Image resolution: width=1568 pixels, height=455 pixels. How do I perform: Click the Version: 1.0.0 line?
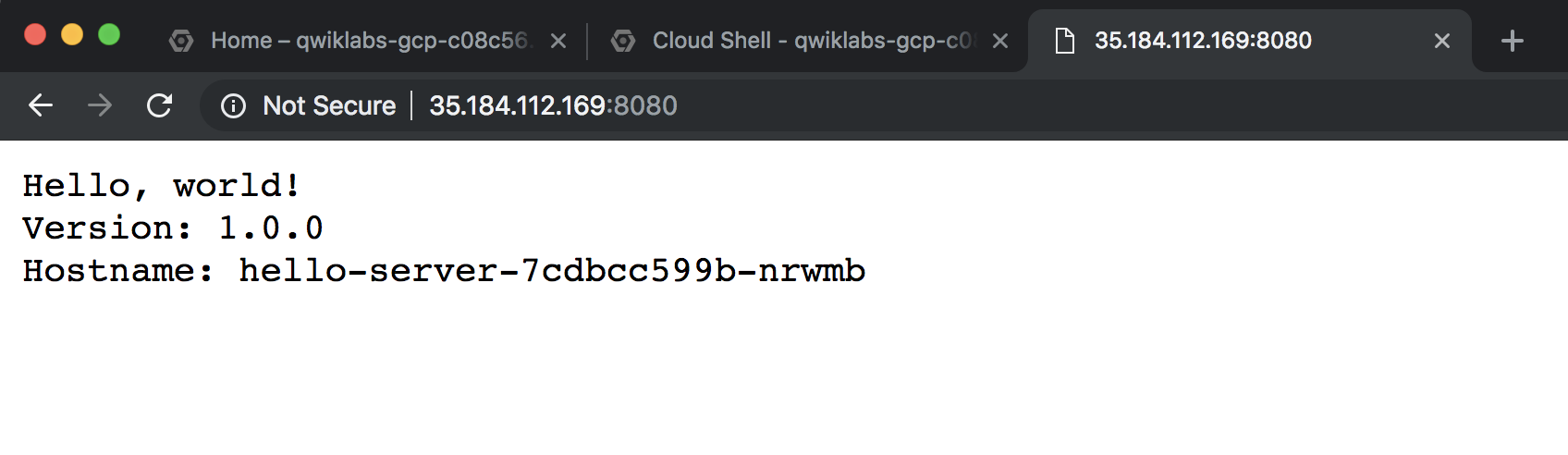click(173, 228)
